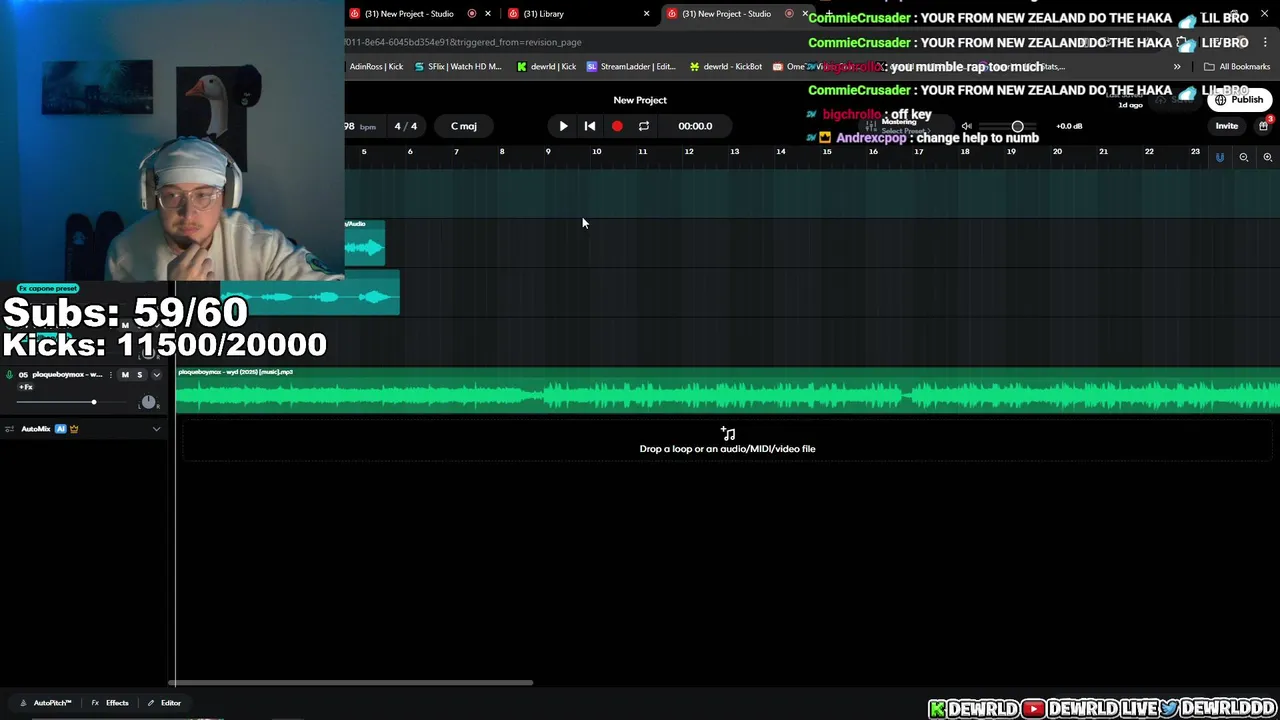
Task: Open dewrld | Kick bookmark
Action: point(546,67)
